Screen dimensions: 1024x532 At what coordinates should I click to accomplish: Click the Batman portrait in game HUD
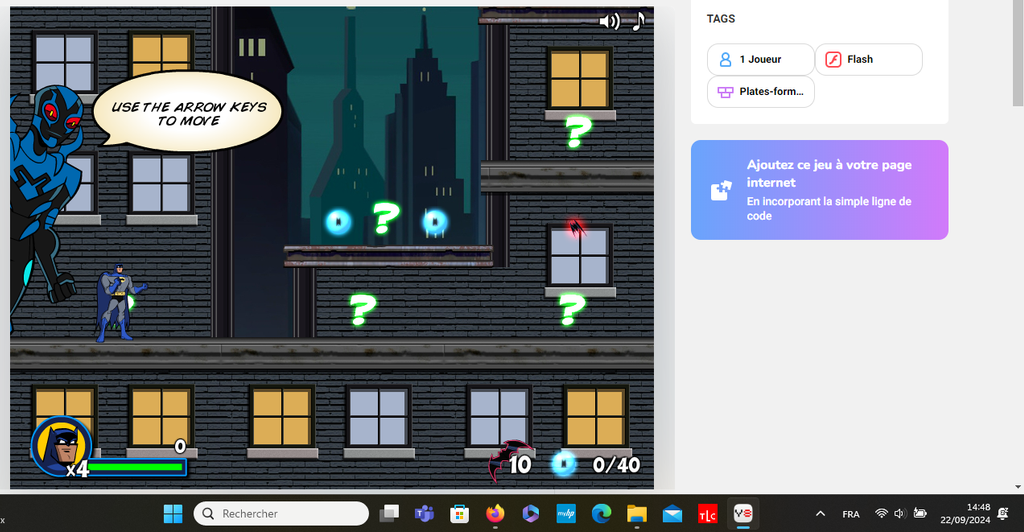tap(62, 445)
